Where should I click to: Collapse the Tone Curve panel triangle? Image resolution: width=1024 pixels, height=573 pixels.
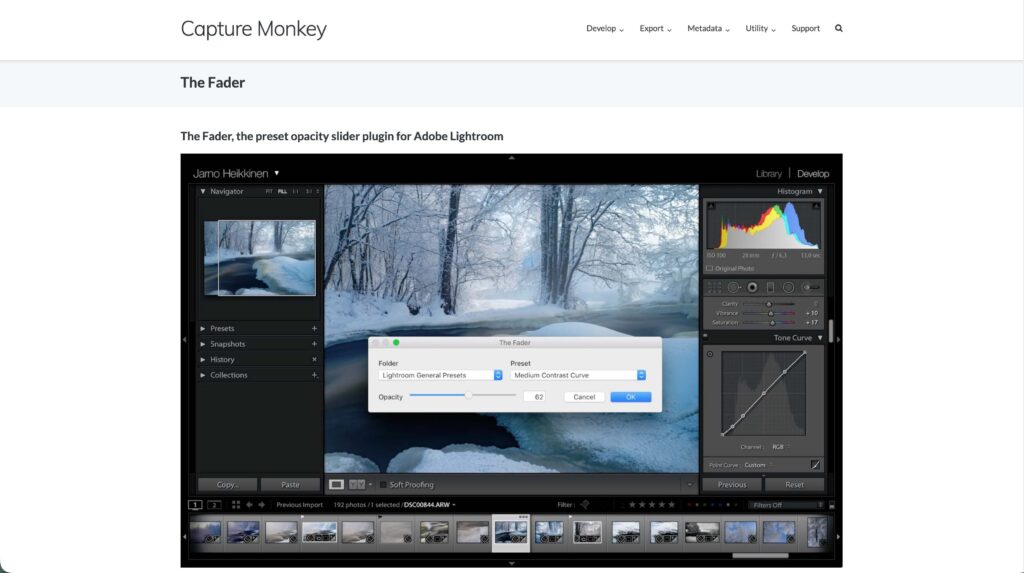click(820, 338)
